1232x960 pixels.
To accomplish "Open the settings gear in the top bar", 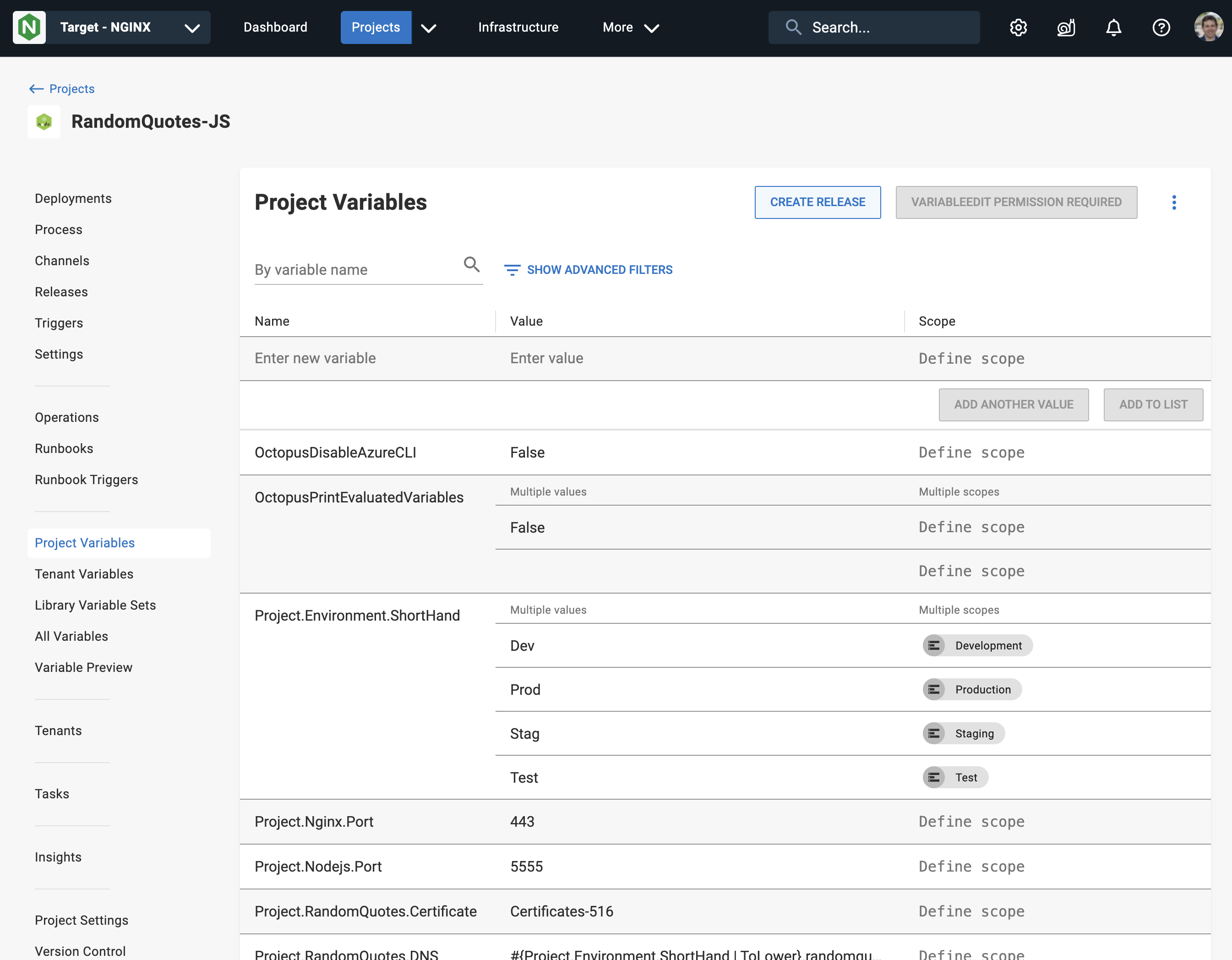I will pos(1019,27).
